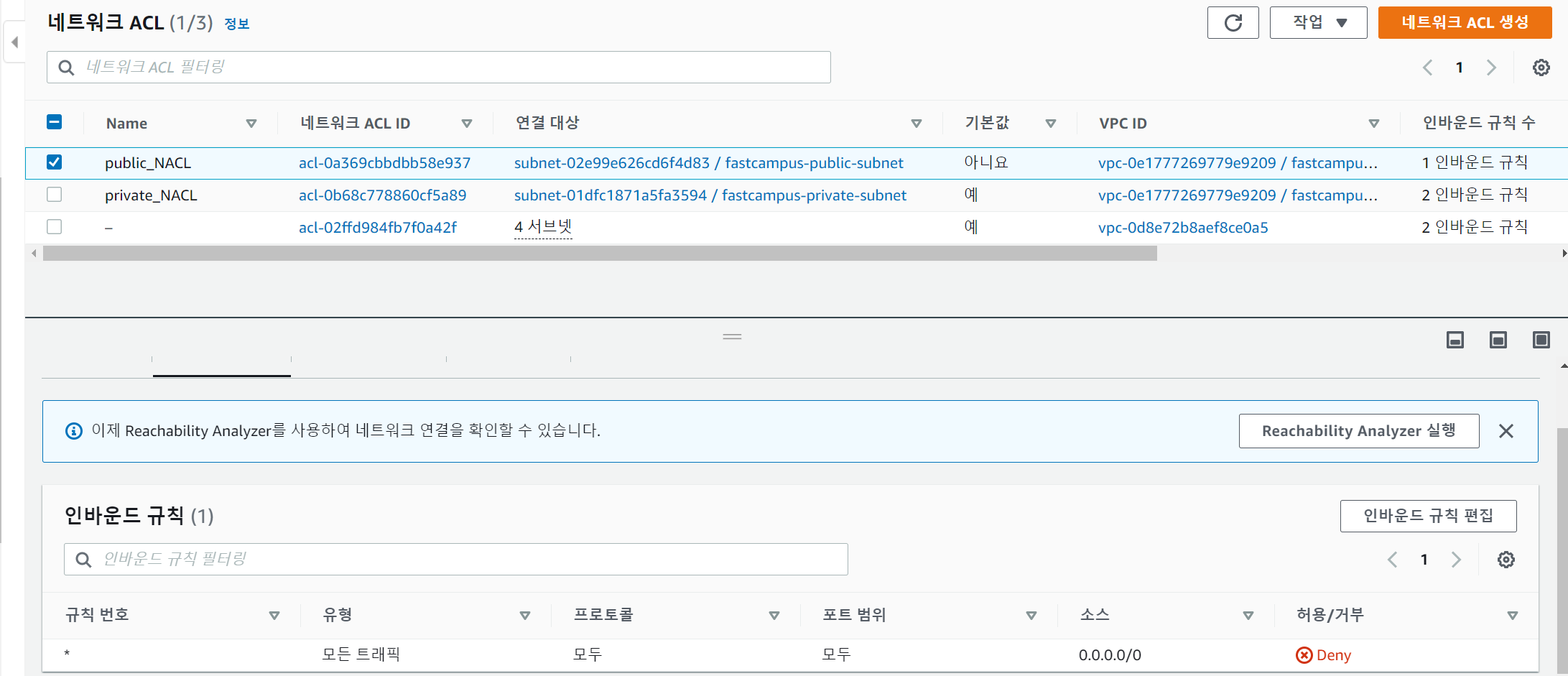Viewport: 1568px width, 676px height.
Task: Open vpc-0d8e72b8aef8ce0a5 link
Action: [x=1183, y=228]
